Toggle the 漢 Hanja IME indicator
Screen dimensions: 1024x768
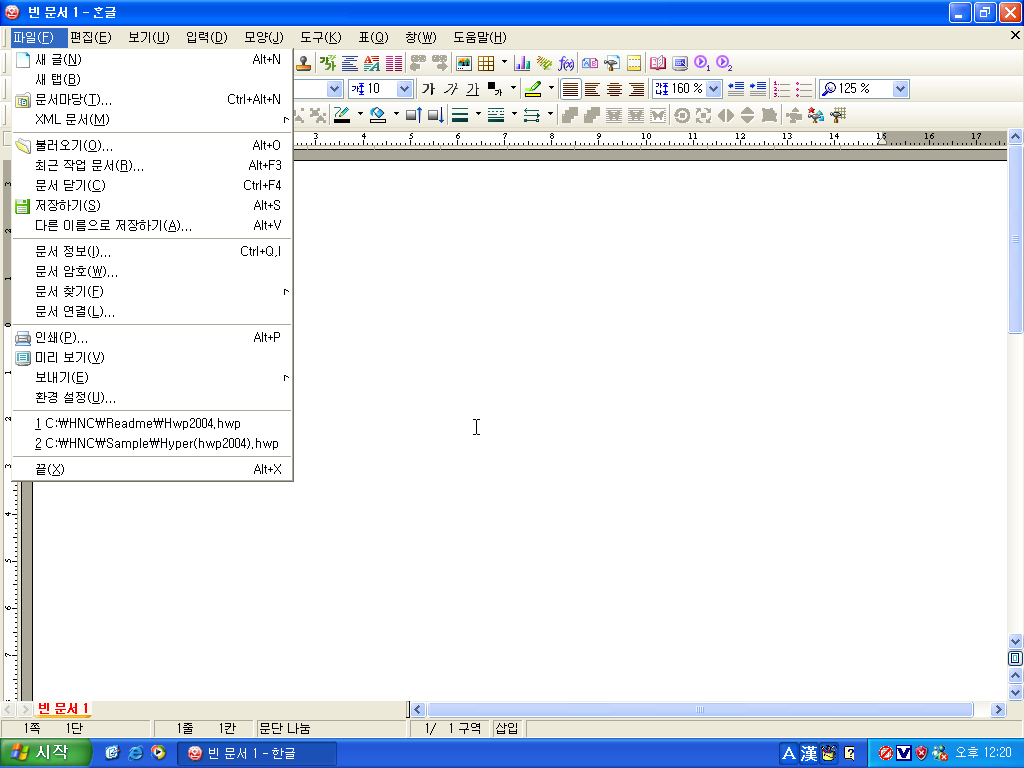tap(809, 754)
